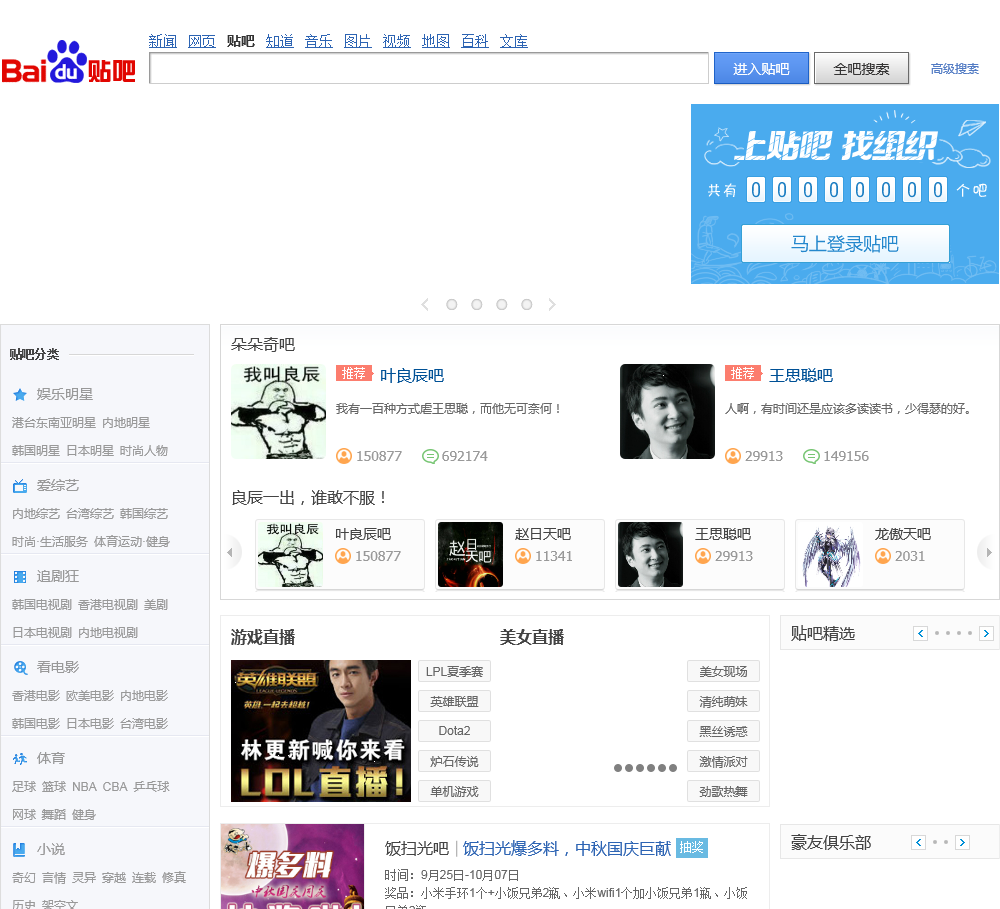Open the 龙傲天吧 card thumbnail
1000x909 pixels.
(830, 554)
